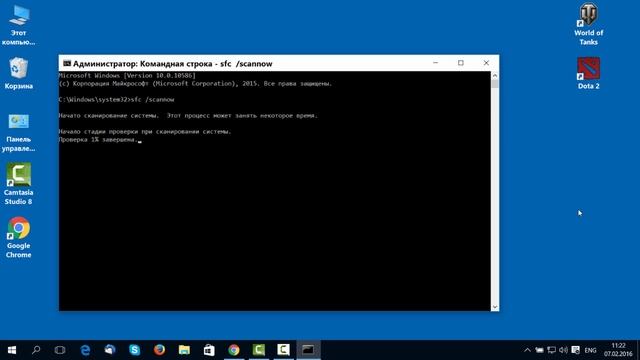
Task: Select the Dota 2 desktop shortcut
Action: coord(588,73)
